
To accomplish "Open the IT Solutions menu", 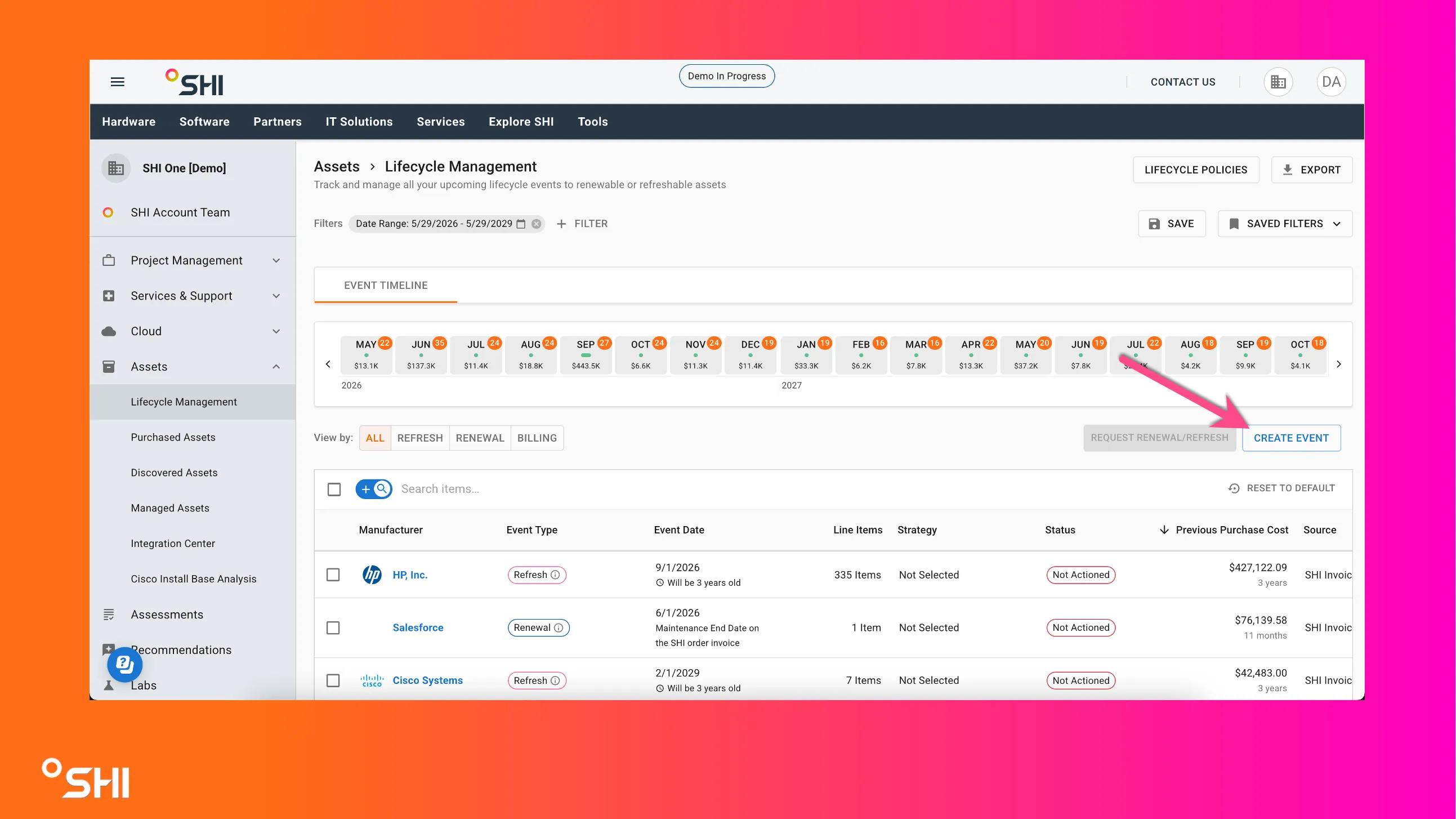I will pyautogui.click(x=359, y=122).
